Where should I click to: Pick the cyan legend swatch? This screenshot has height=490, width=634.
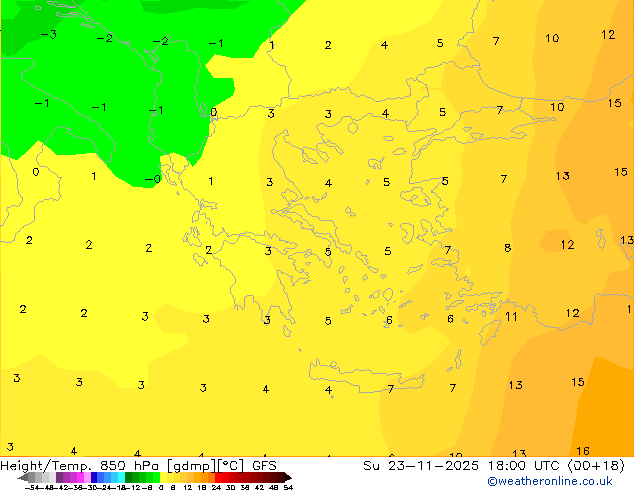[x=121, y=477]
